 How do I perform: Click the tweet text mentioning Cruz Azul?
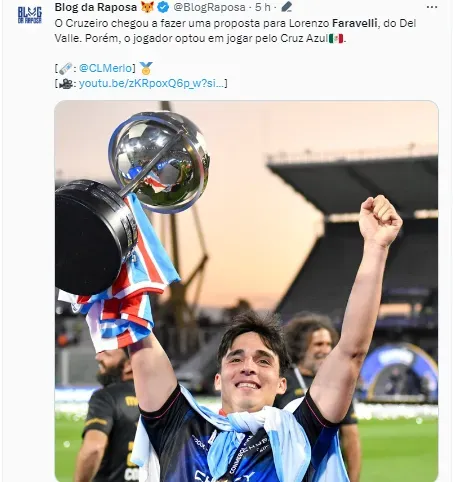click(x=235, y=31)
